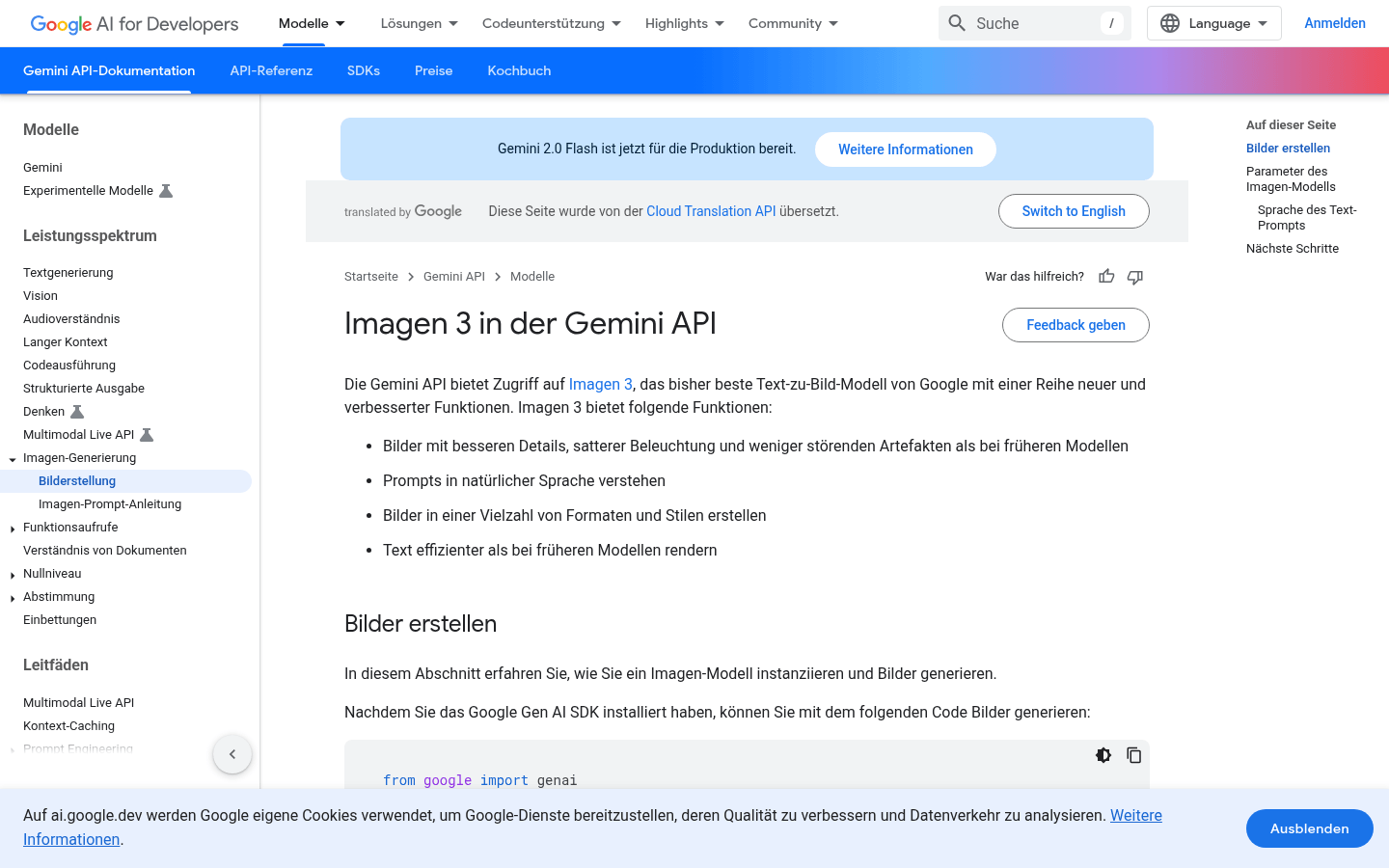The width and height of the screenshot is (1389, 868).
Task: Open Gemini API breadcrumb link
Action: point(454,277)
